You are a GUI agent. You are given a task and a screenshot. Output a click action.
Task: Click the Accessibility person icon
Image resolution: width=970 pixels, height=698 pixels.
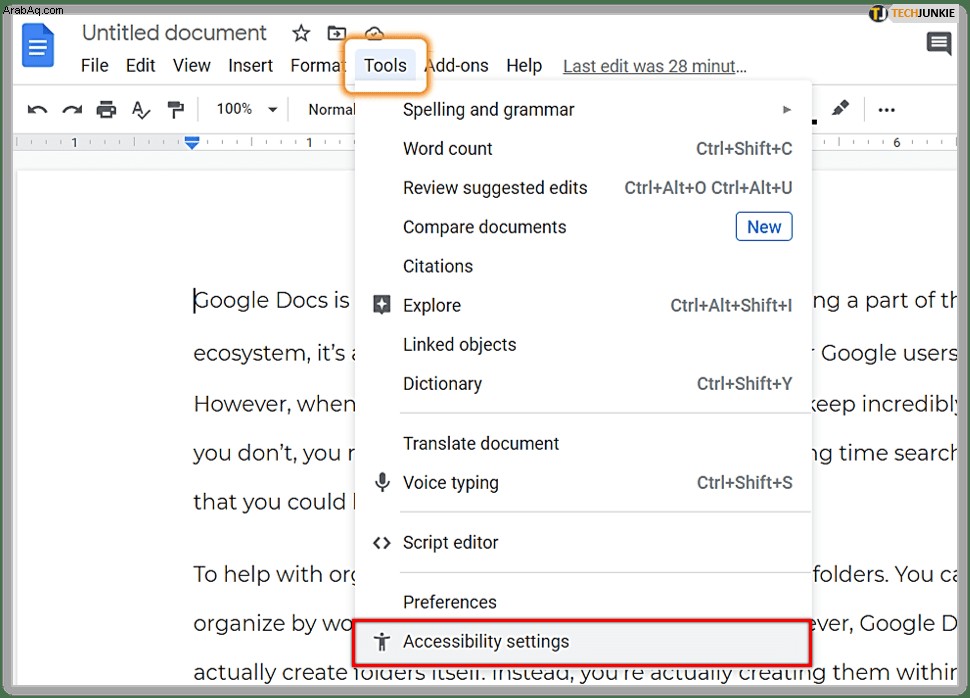pos(382,642)
